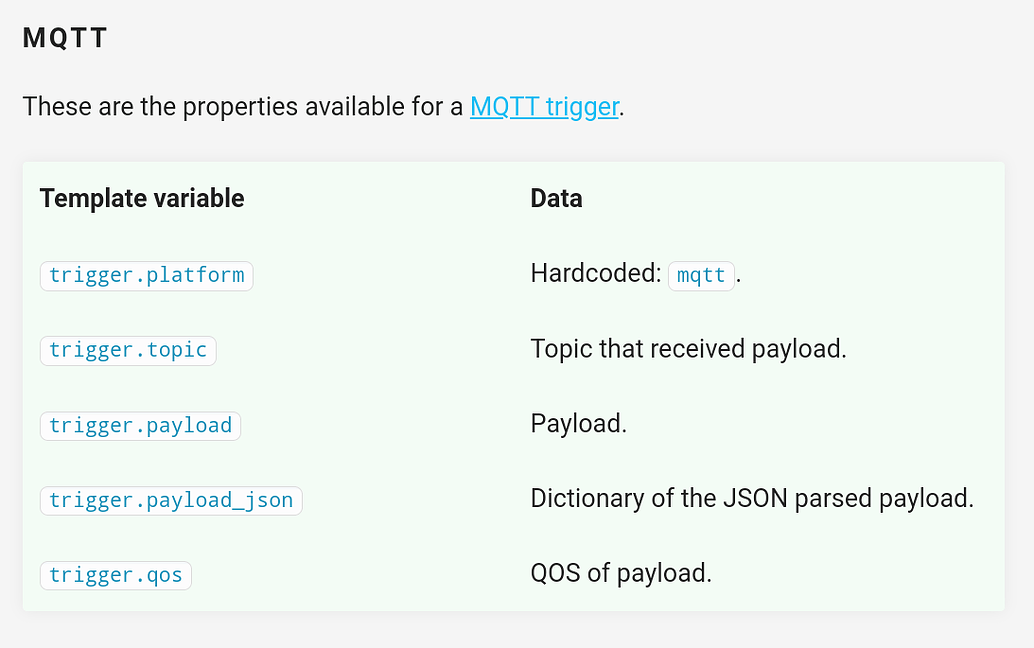Click 'Dictionary of the JSON parsed payload.'
Viewport: 1034px width, 648px height.
752,498
